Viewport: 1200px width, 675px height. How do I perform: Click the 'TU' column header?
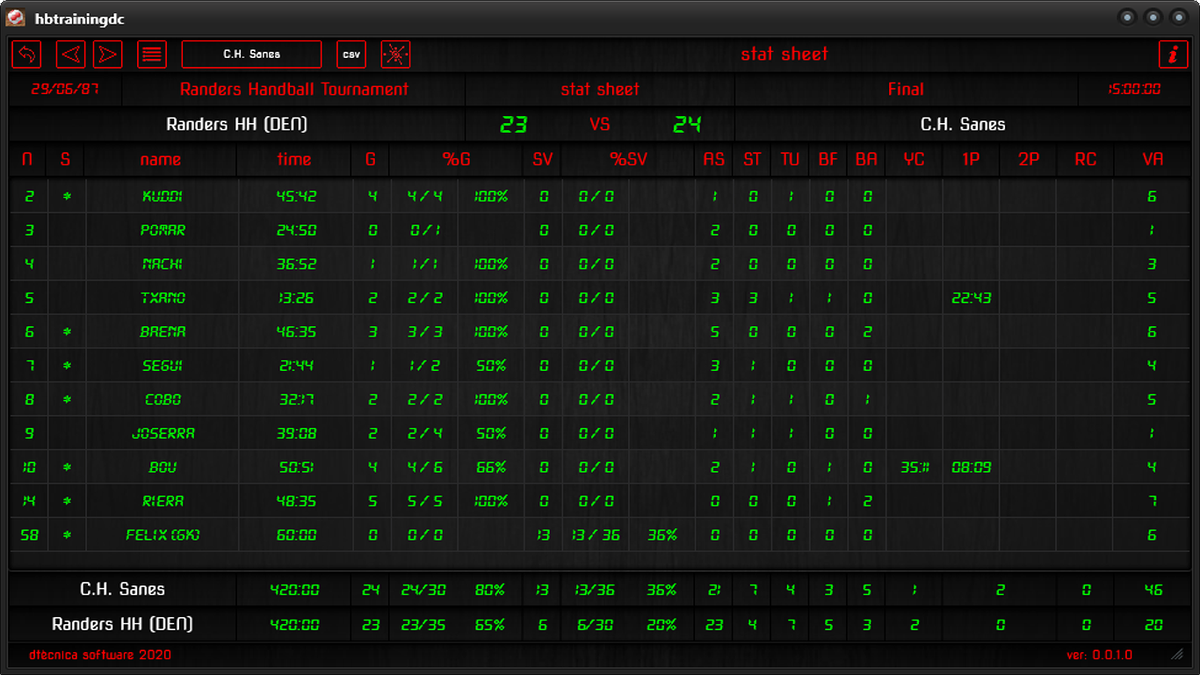pos(790,159)
